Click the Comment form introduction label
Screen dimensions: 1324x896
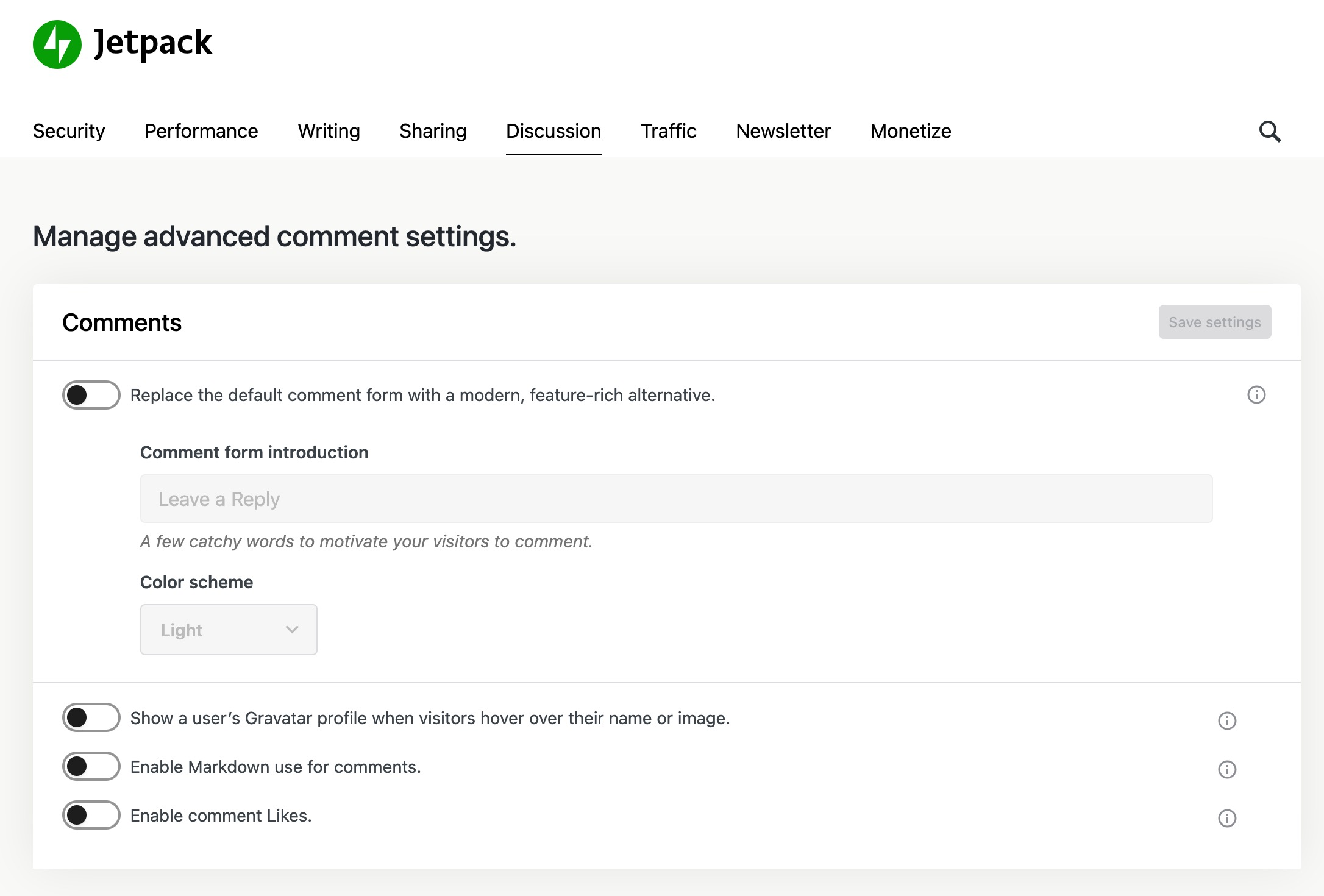point(254,452)
